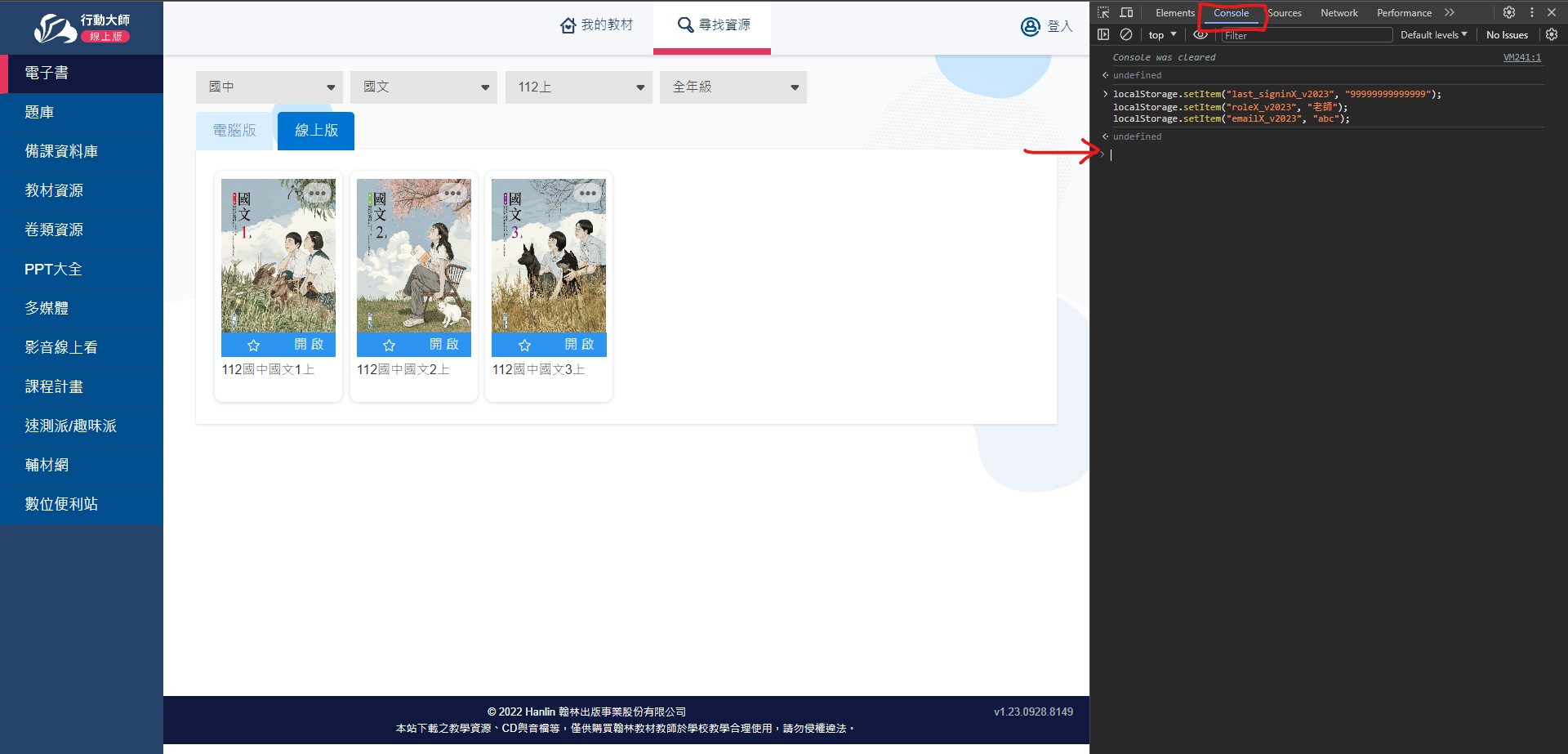This screenshot has height=754, width=1568.
Task: Click 開啟 button for 112國中國文1上
Action: 309,345
